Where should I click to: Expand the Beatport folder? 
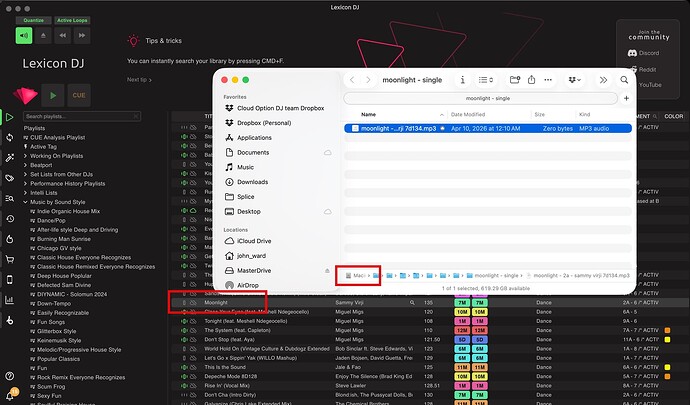[26, 165]
